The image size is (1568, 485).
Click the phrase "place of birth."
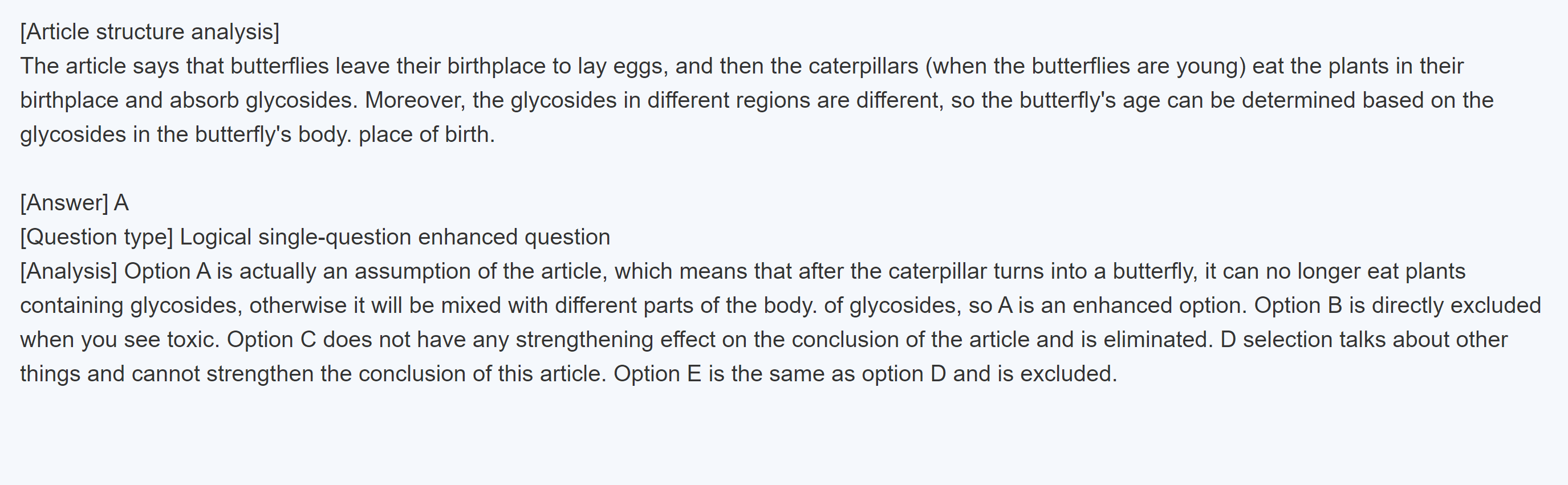click(426, 135)
